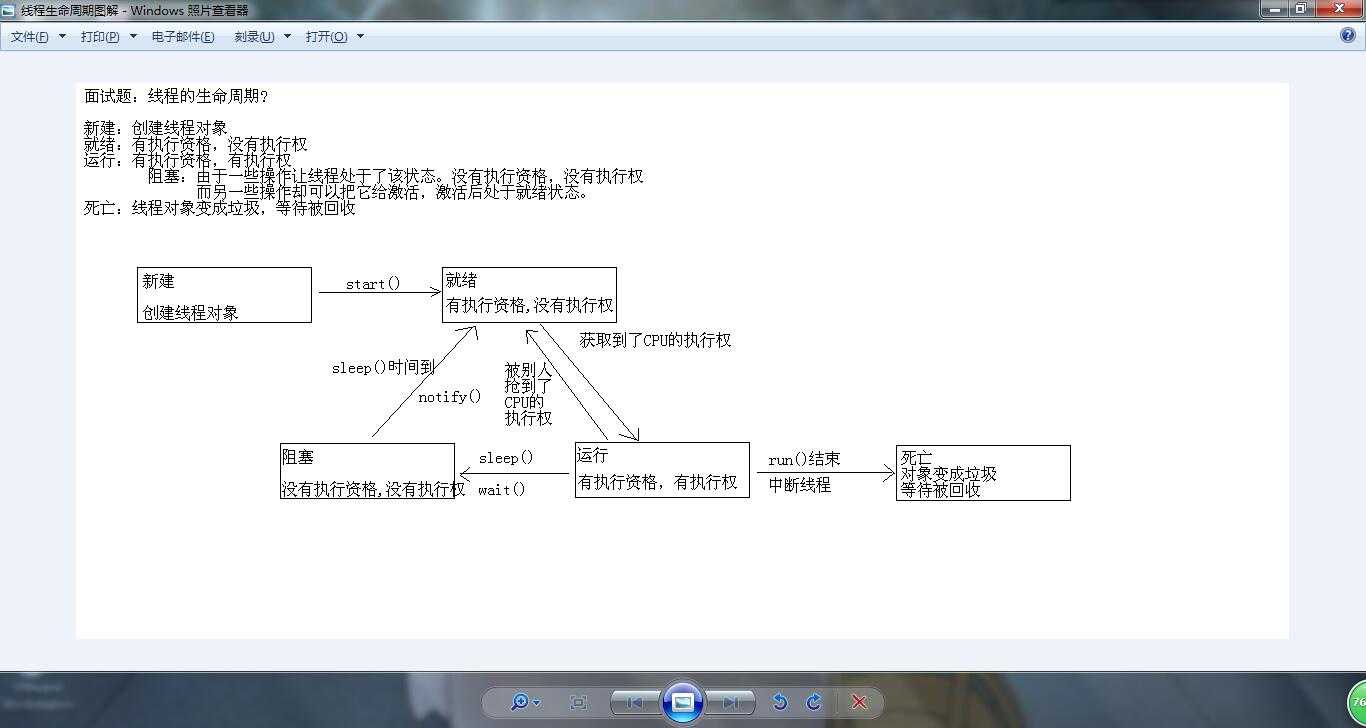Open the 刻录(U) menu
The image size is (1366, 728).
point(262,37)
